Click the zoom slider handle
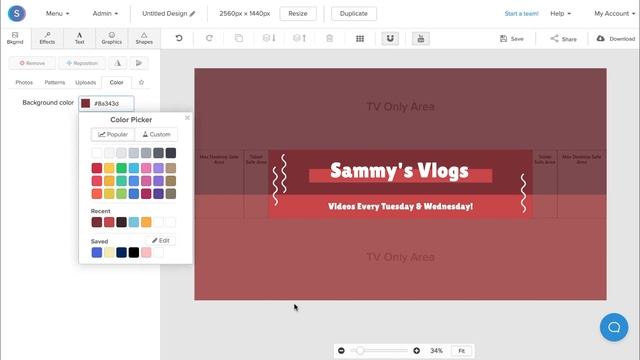This screenshot has width=640, height=360. point(360,351)
